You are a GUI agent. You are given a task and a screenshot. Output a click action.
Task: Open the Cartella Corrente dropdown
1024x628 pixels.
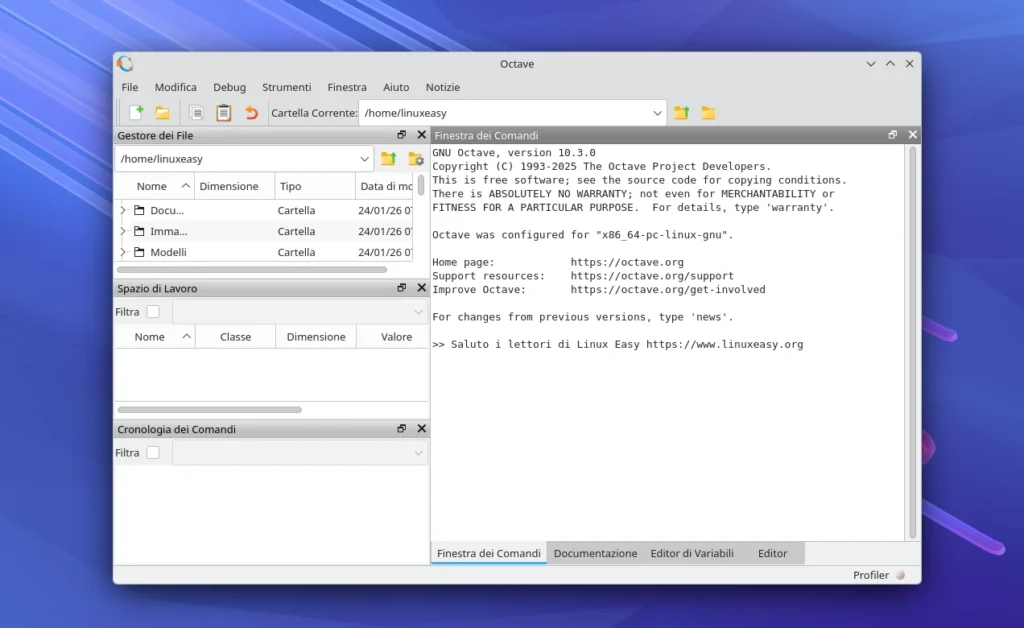657,113
